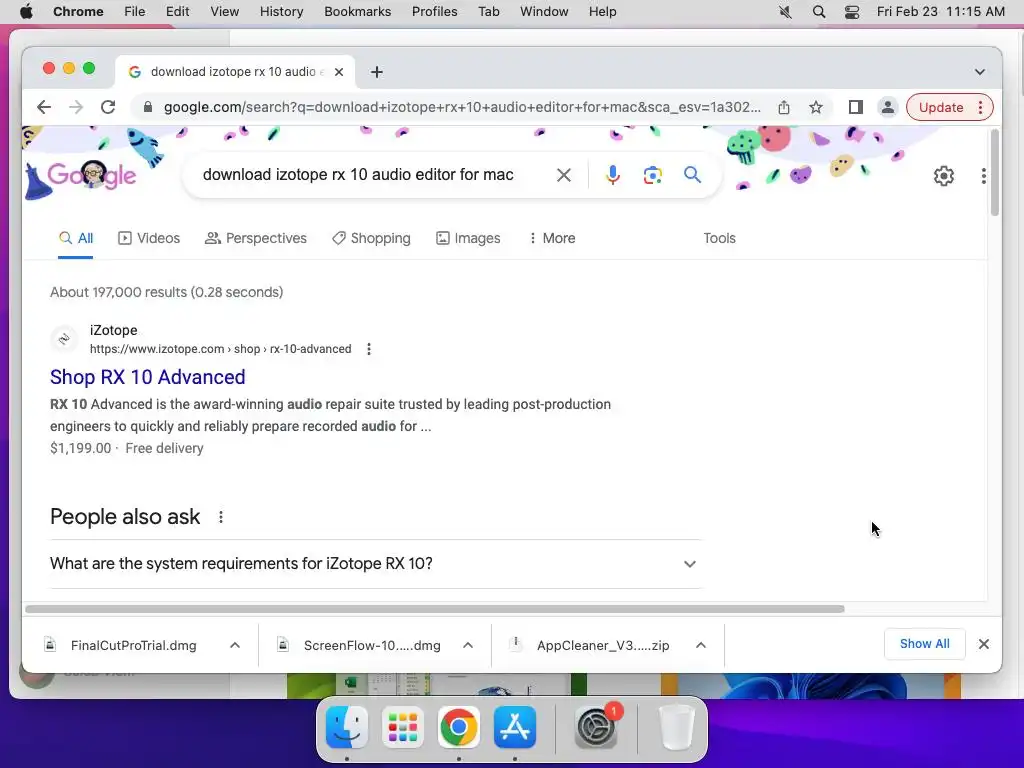Switch to the Videos tab
The height and width of the screenshot is (768, 1024).
coord(149,238)
